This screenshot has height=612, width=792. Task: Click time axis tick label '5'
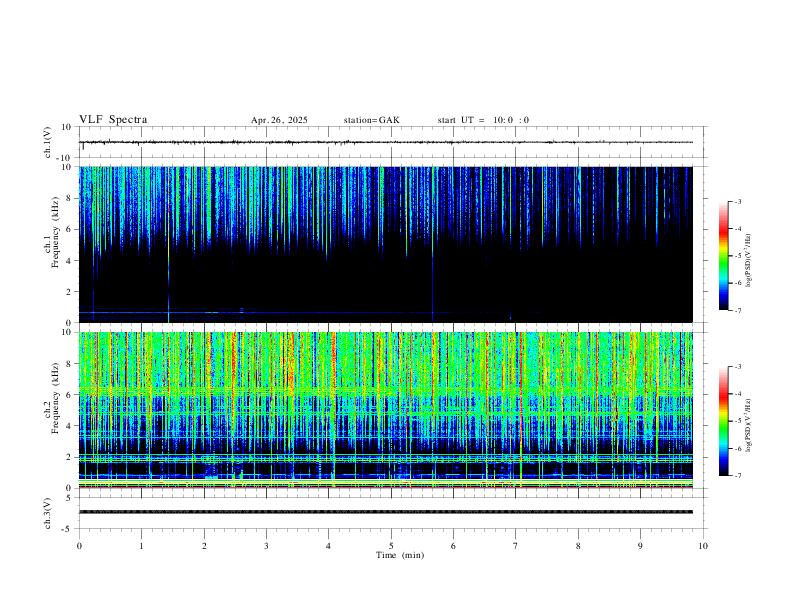pyautogui.click(x=391, y=546)
